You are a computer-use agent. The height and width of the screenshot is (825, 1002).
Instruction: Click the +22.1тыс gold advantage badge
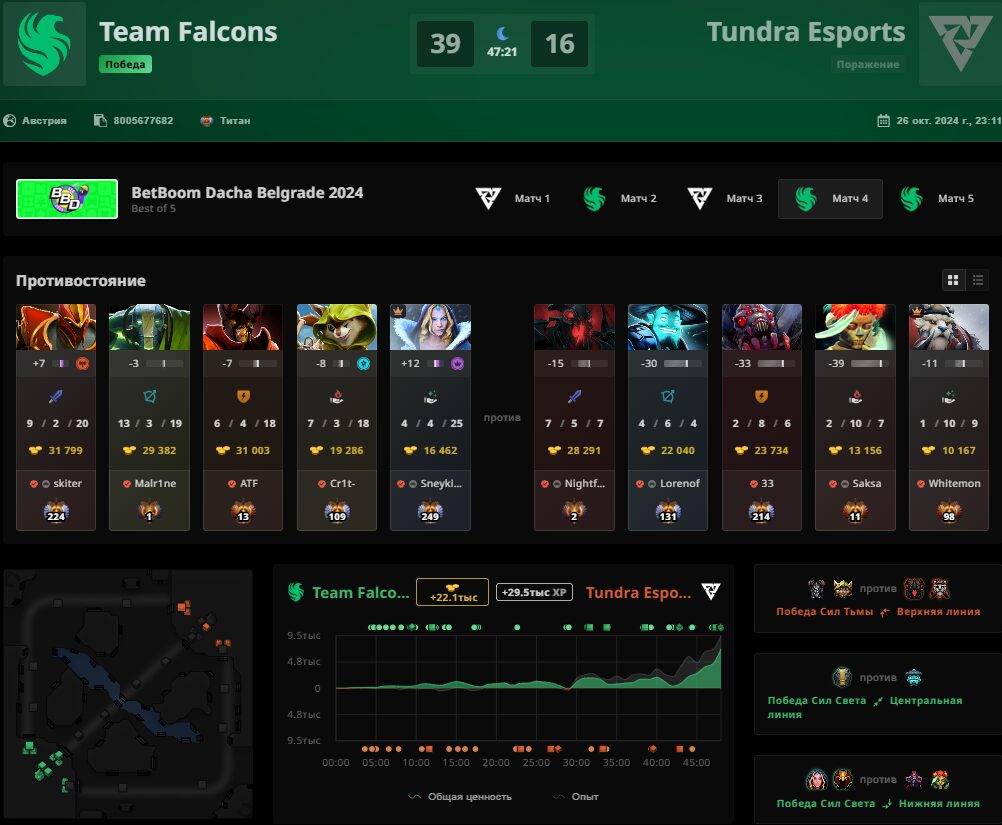452,592
